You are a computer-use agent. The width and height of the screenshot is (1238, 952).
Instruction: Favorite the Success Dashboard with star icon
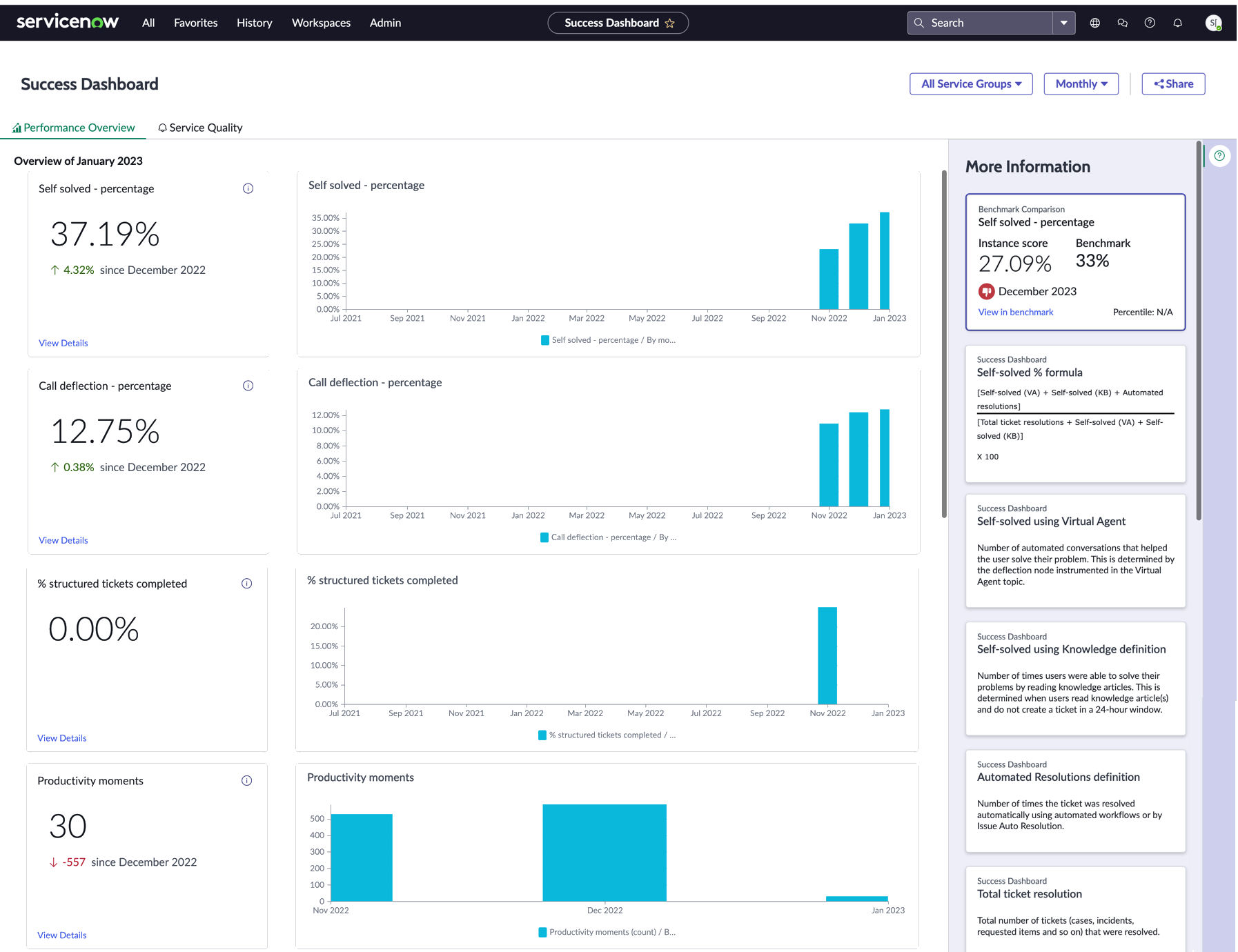pyautogui.click(x=669, y=23)
